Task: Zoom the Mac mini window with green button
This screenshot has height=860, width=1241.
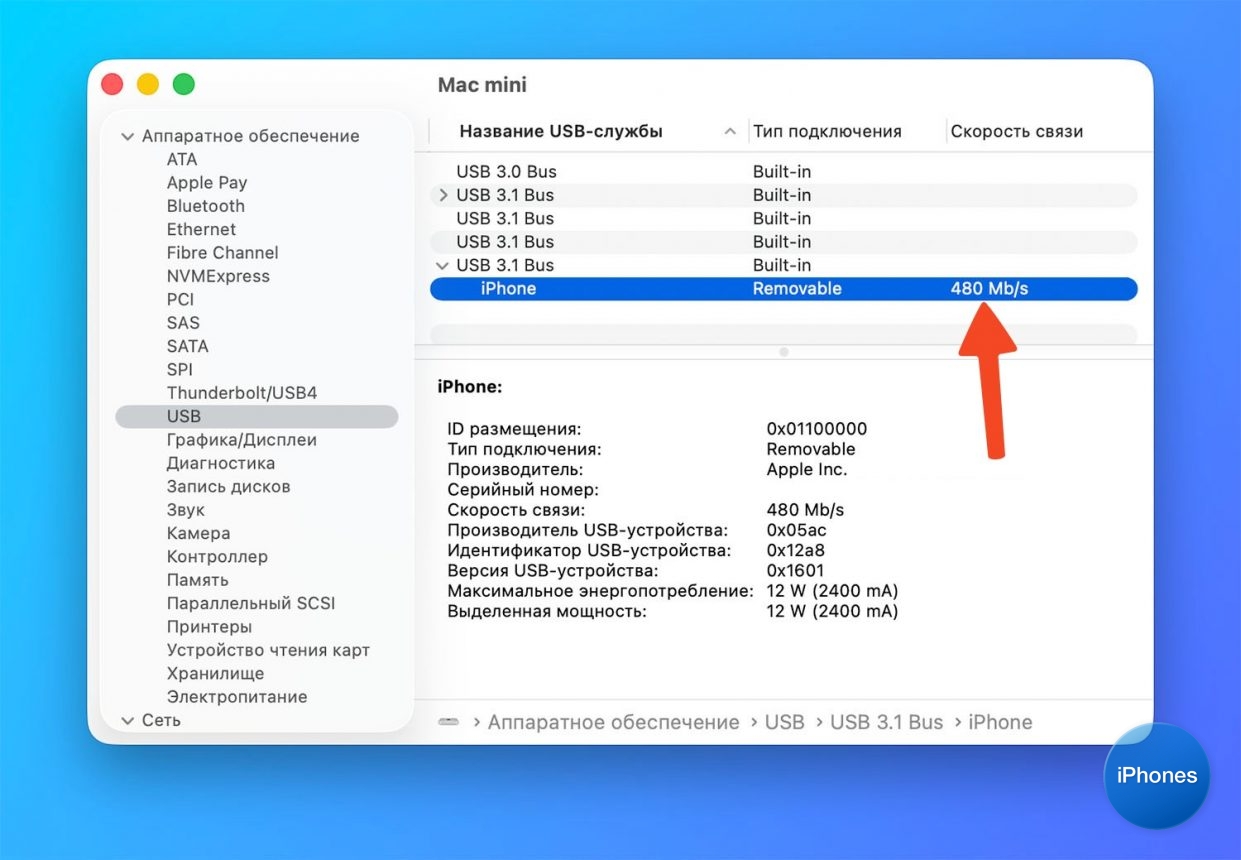Action: 184,85
